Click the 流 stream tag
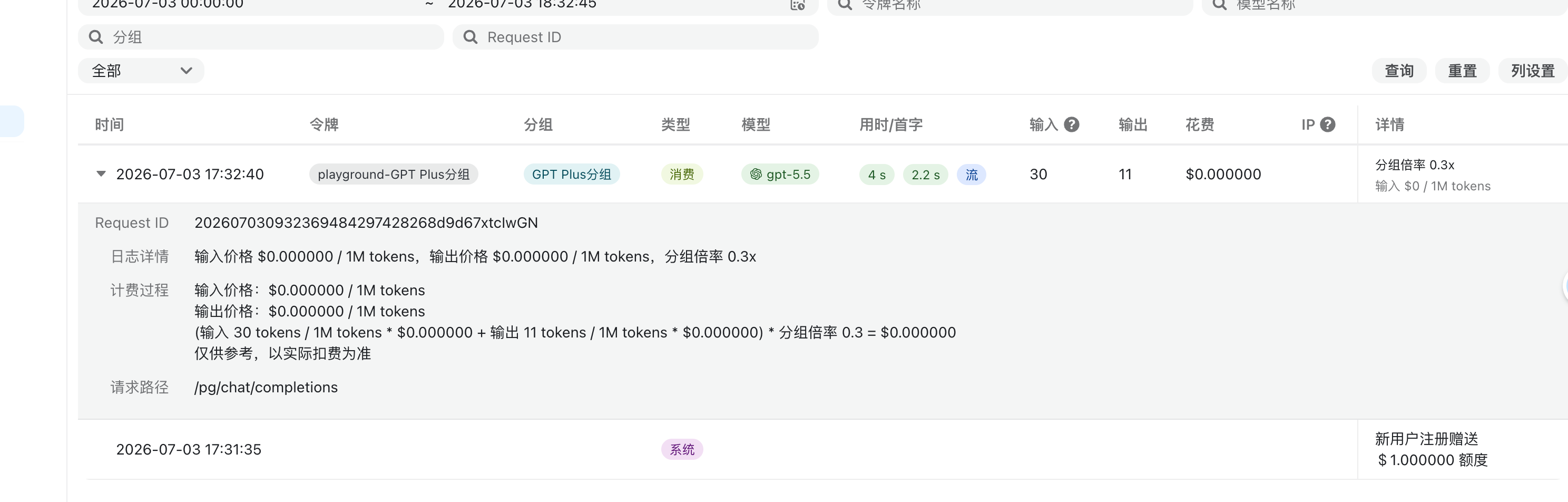This screenshot has width=1568, height=502. pos(972,175)
